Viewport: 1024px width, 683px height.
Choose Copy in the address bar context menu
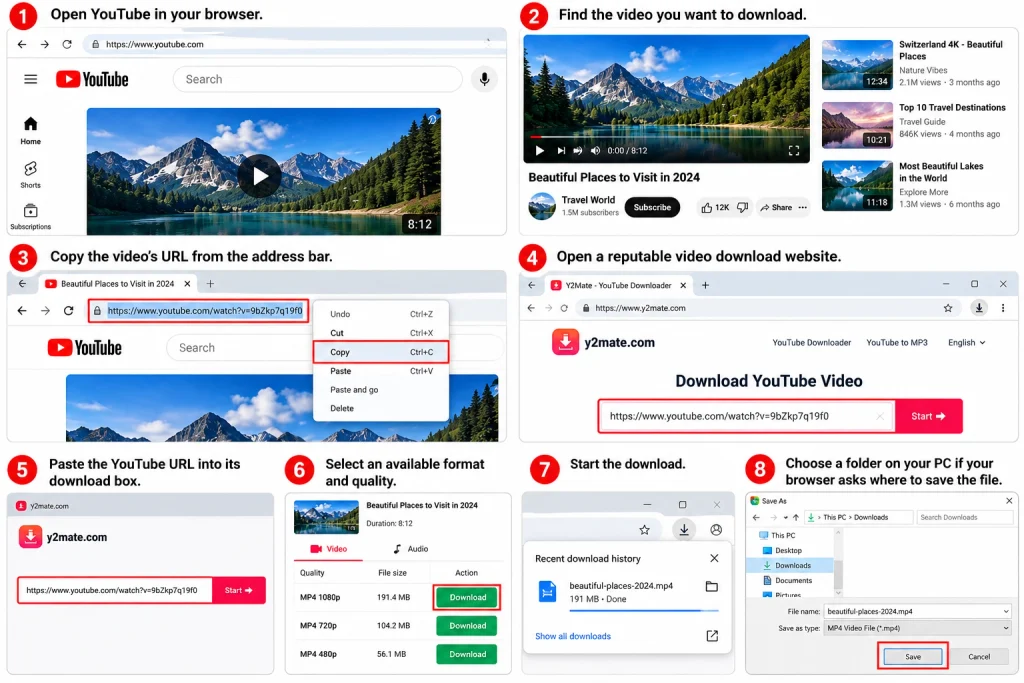[x=380, y=352]
